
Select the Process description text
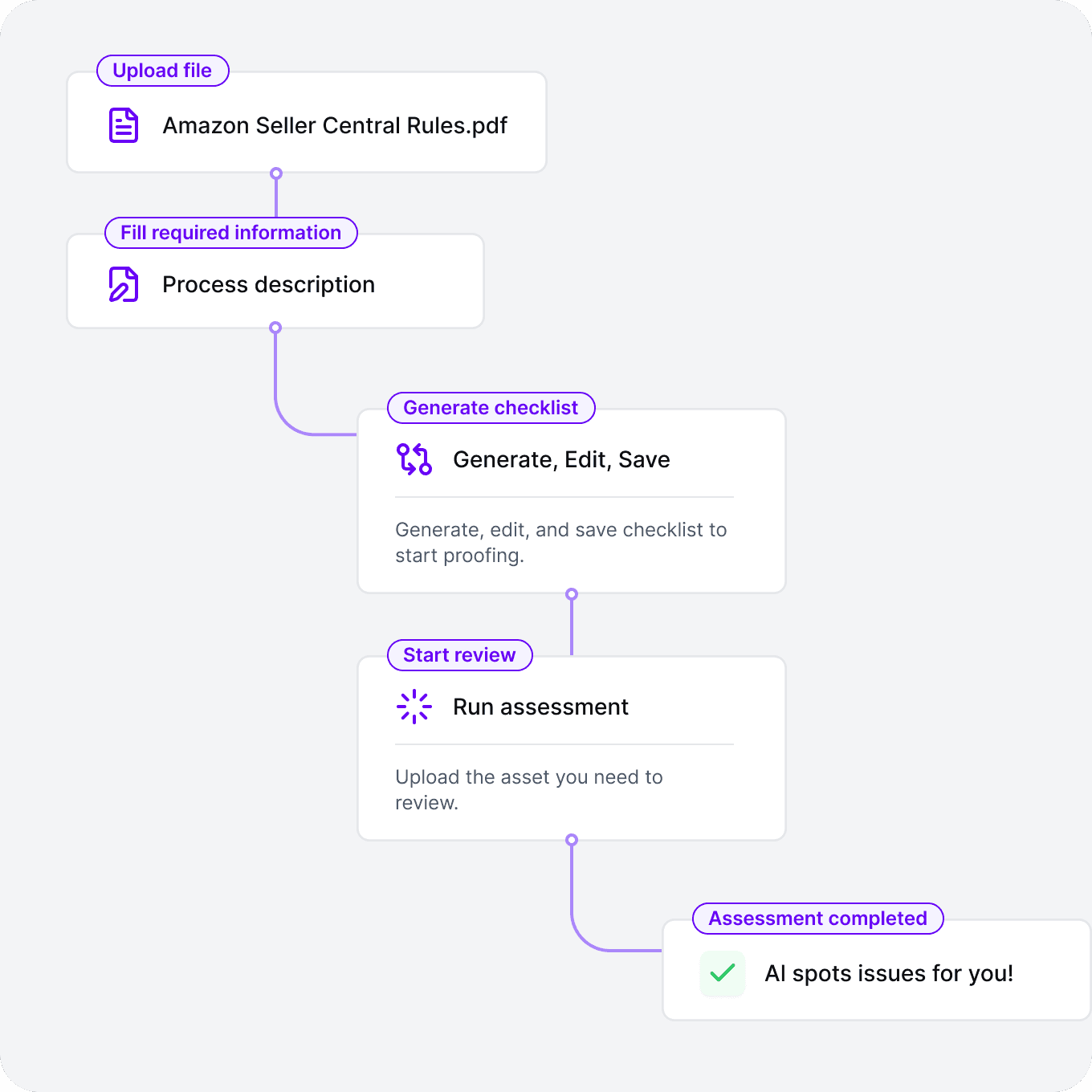coord(268,285)
